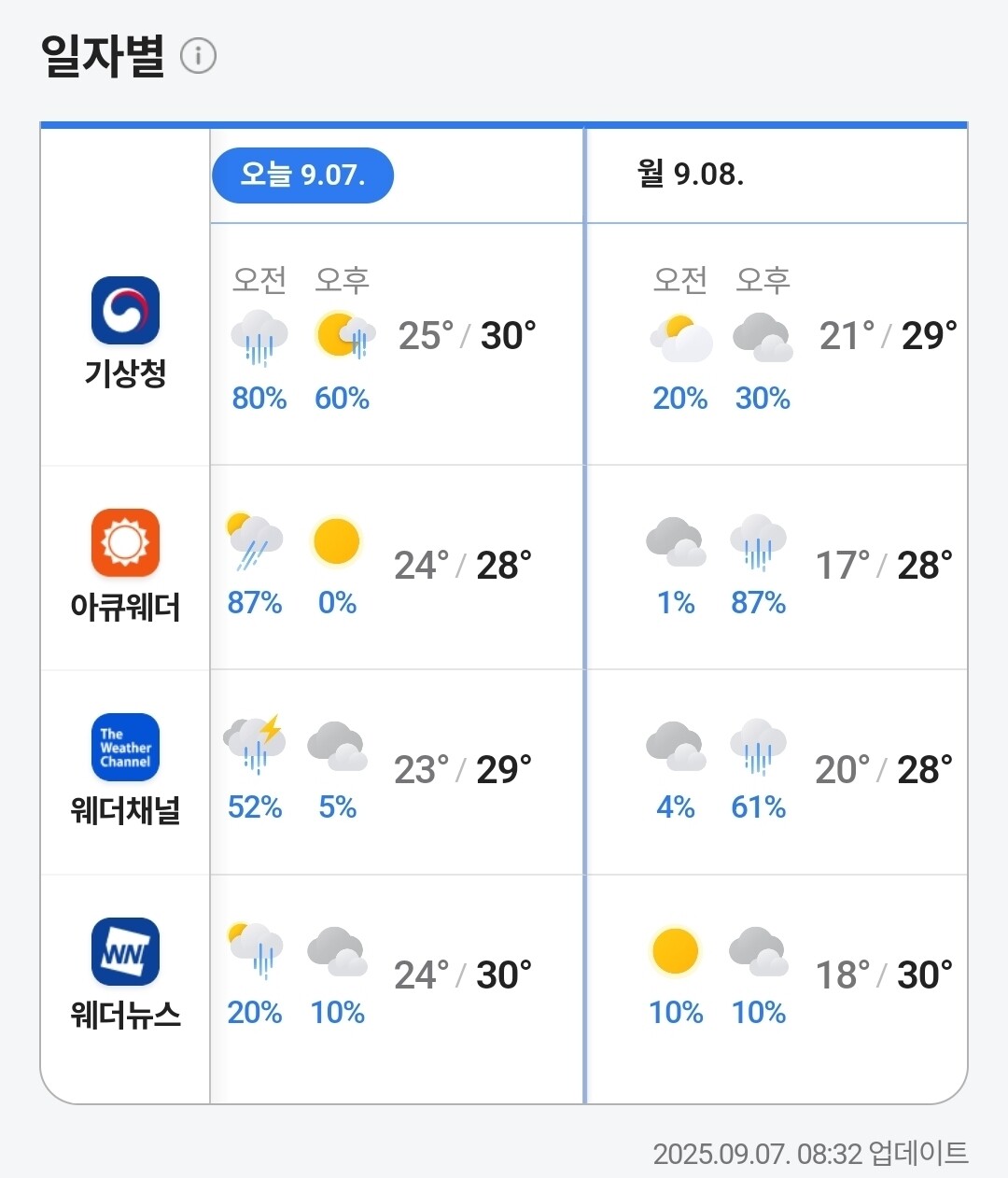1008x1178 pixels.
Task: Tap the 웨더뉴스 WN logo
Action: click(x=125, y=952)
